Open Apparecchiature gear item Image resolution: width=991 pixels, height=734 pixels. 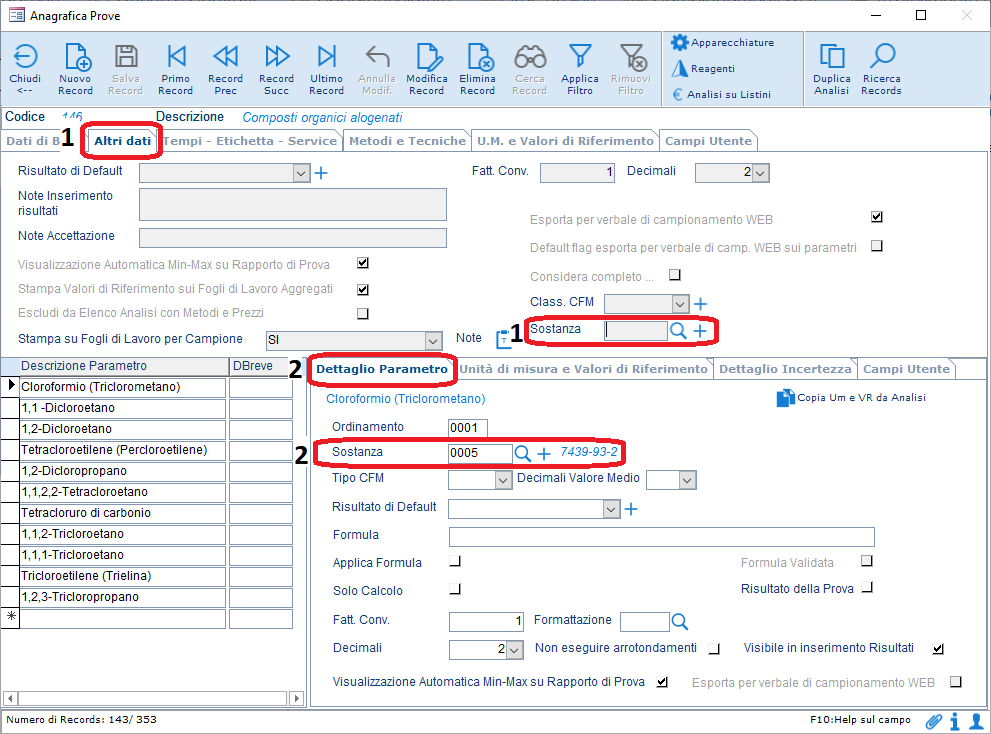coord(722,42)
